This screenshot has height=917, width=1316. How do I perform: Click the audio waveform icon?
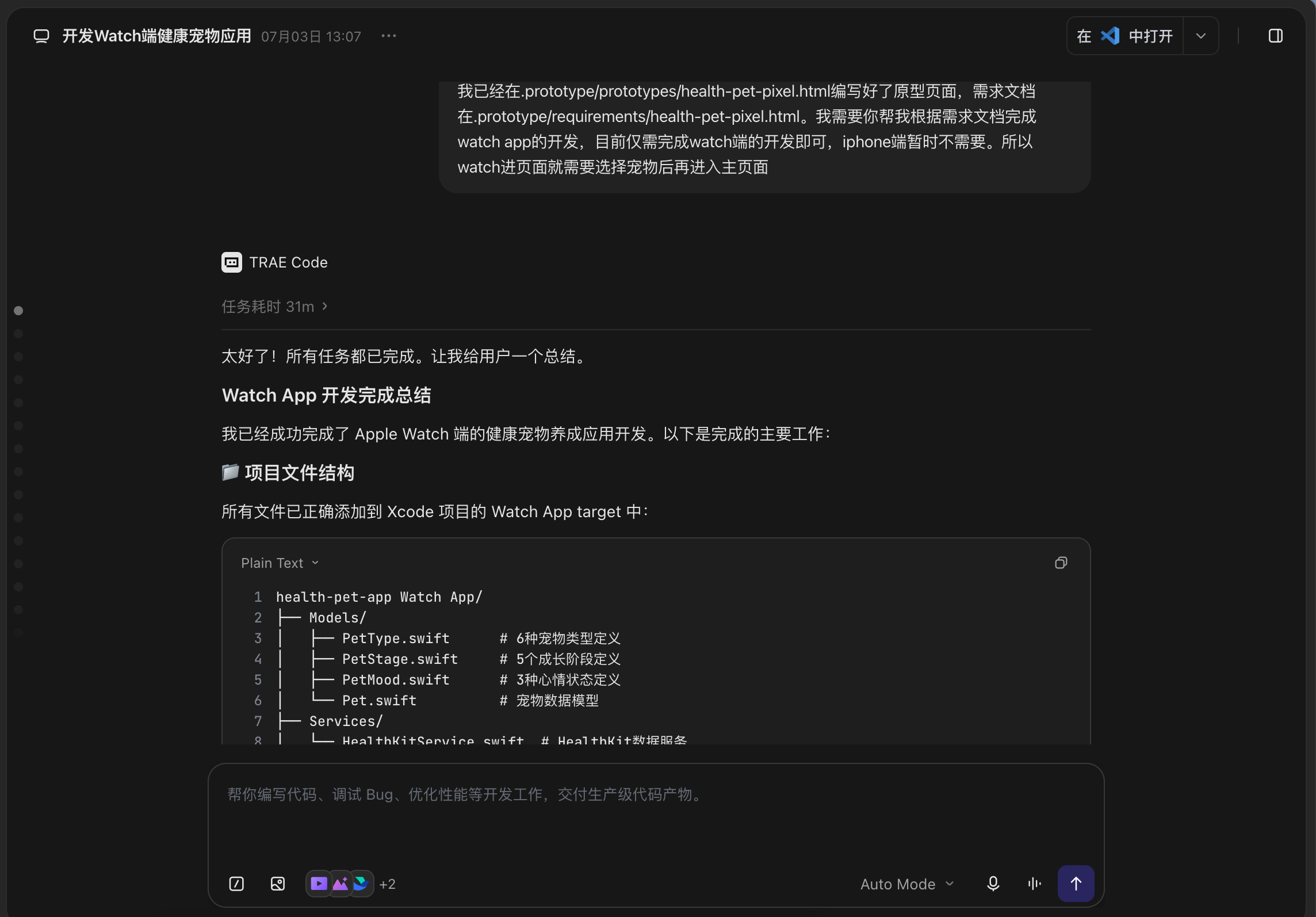[x=1034, y=884]
